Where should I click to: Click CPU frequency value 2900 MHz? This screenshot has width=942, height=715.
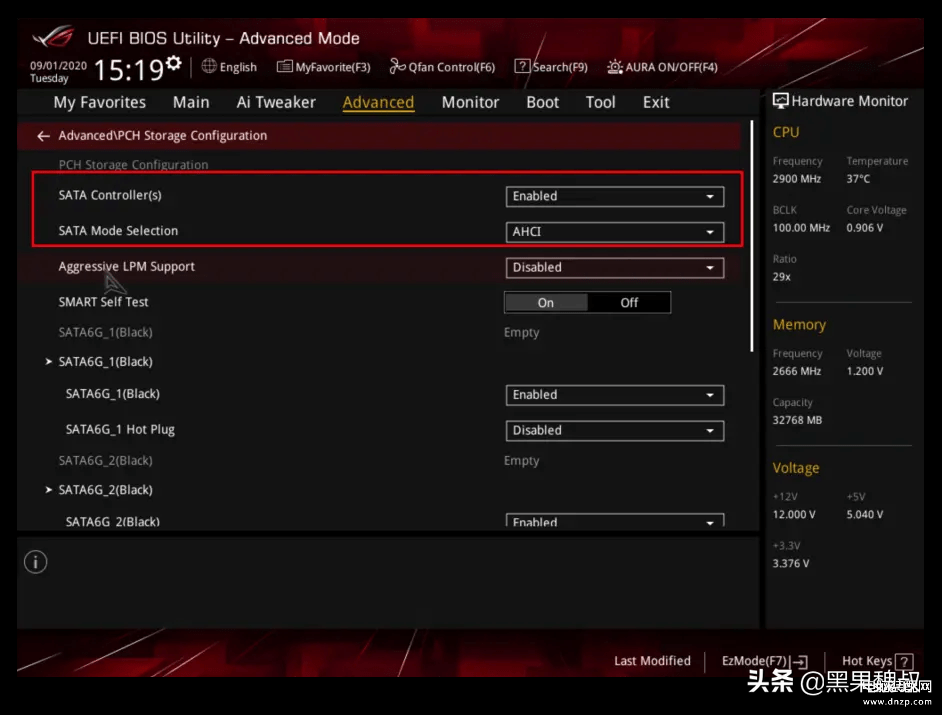797,179
